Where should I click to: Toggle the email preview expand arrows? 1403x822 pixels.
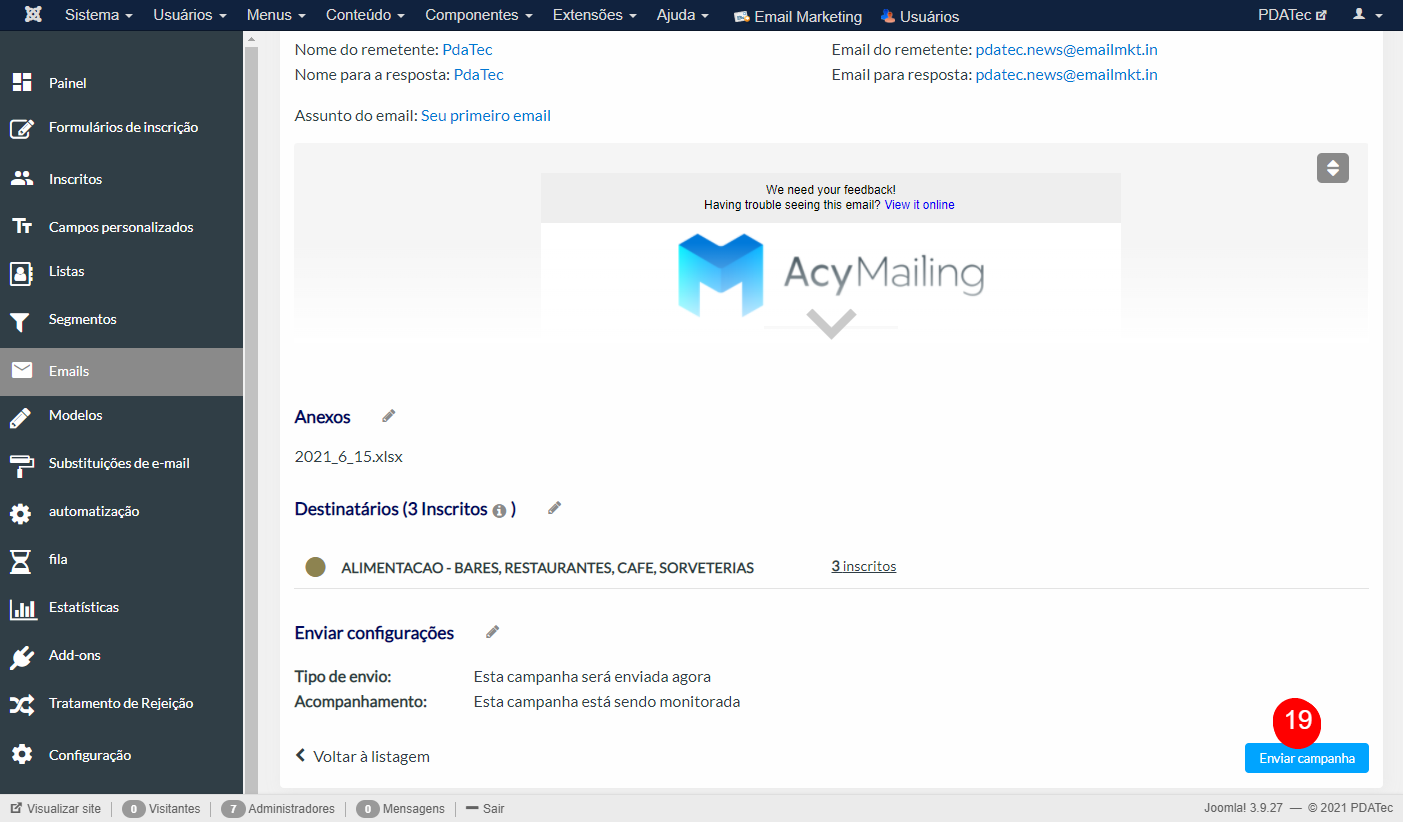click(1332, 168)
